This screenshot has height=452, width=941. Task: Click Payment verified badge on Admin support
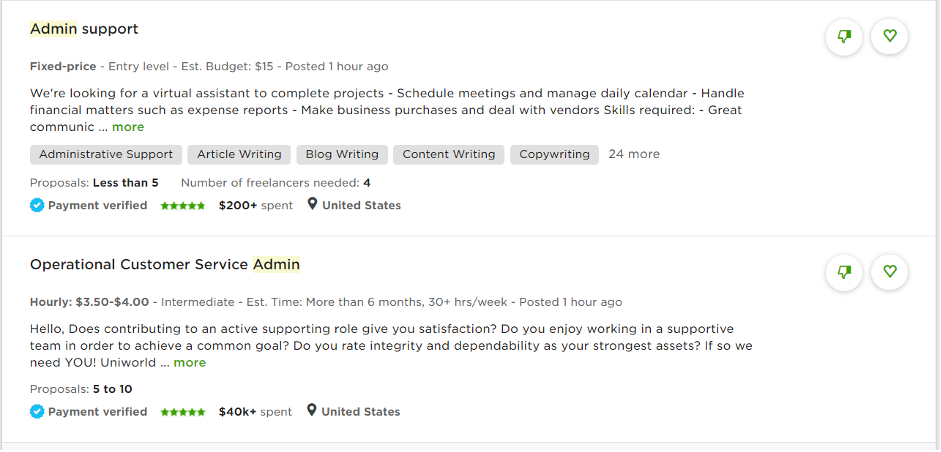point(89,205)
